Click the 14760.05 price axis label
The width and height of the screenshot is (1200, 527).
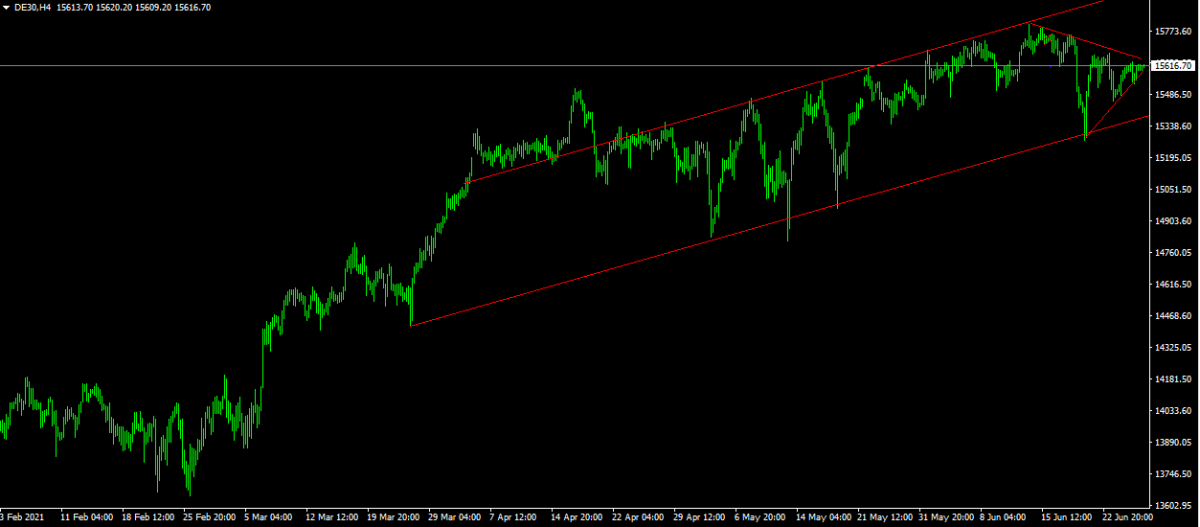pos(1173,253)
